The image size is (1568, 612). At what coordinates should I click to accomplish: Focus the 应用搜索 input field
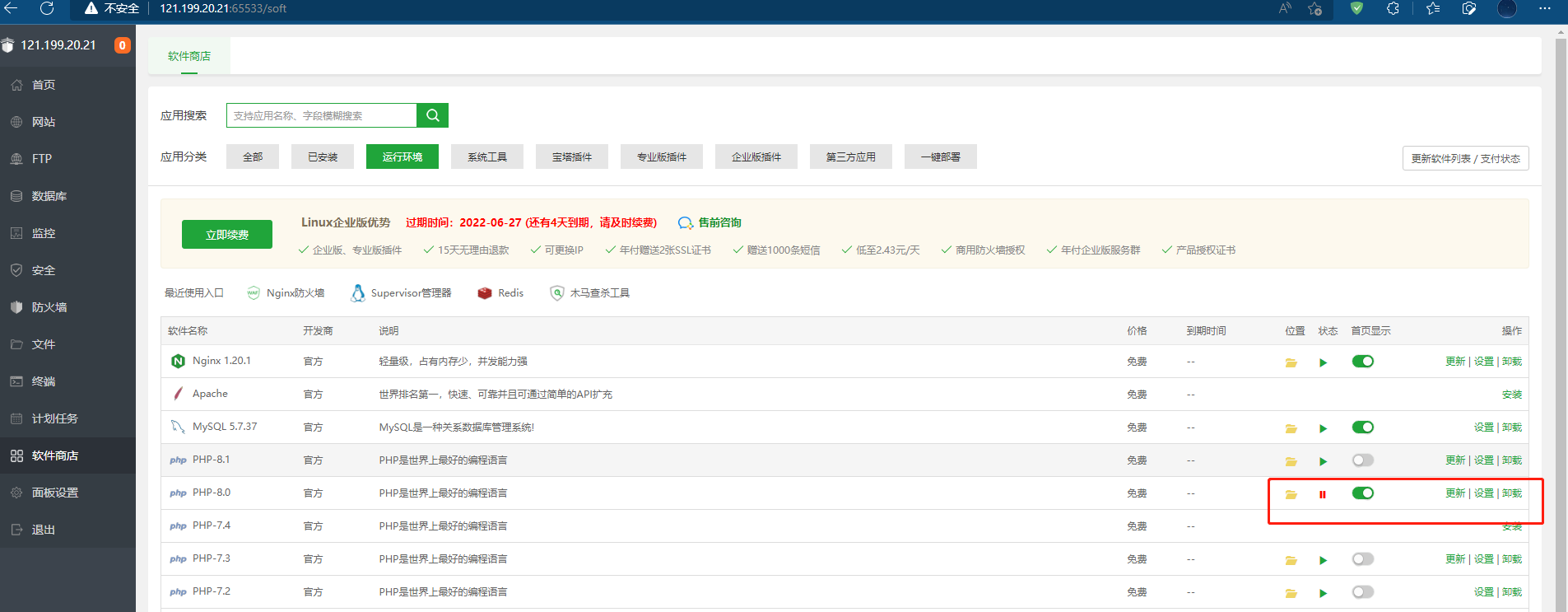[322, 115]
